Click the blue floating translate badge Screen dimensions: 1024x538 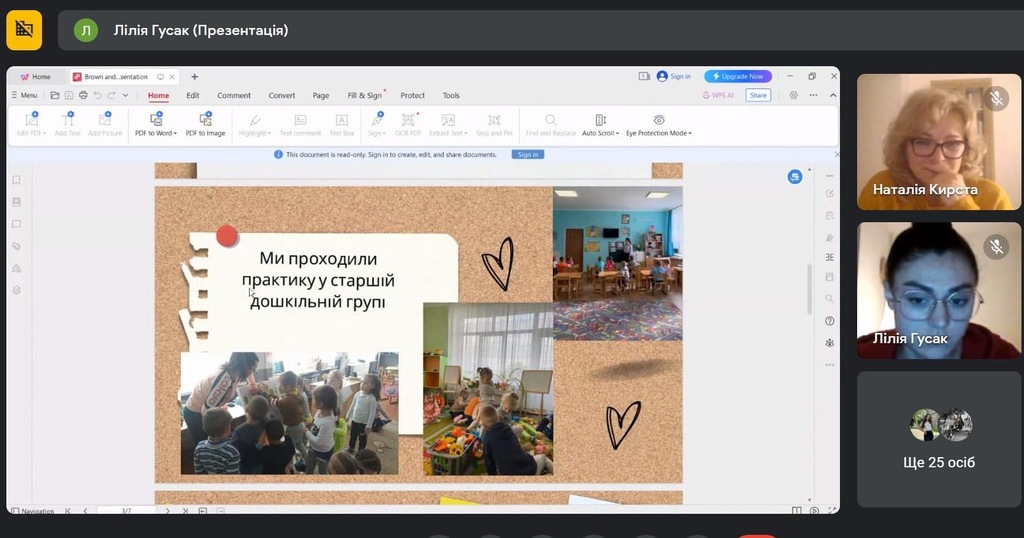point(795,177)
